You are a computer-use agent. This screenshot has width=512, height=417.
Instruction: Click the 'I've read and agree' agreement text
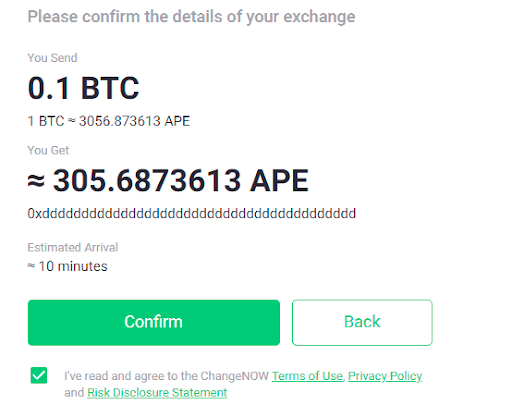[x=166, y=376]
